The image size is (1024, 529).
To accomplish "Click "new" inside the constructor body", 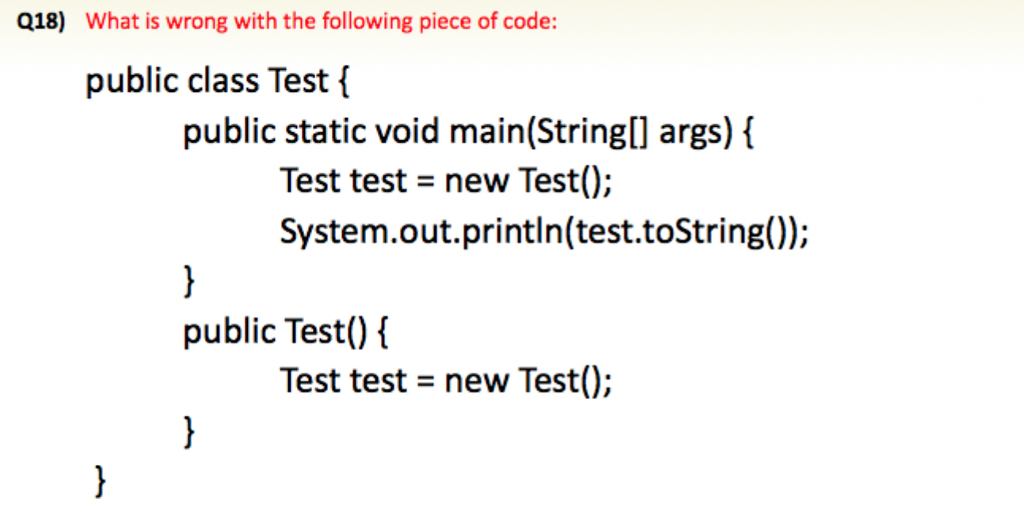I will [x=477, y=381].
